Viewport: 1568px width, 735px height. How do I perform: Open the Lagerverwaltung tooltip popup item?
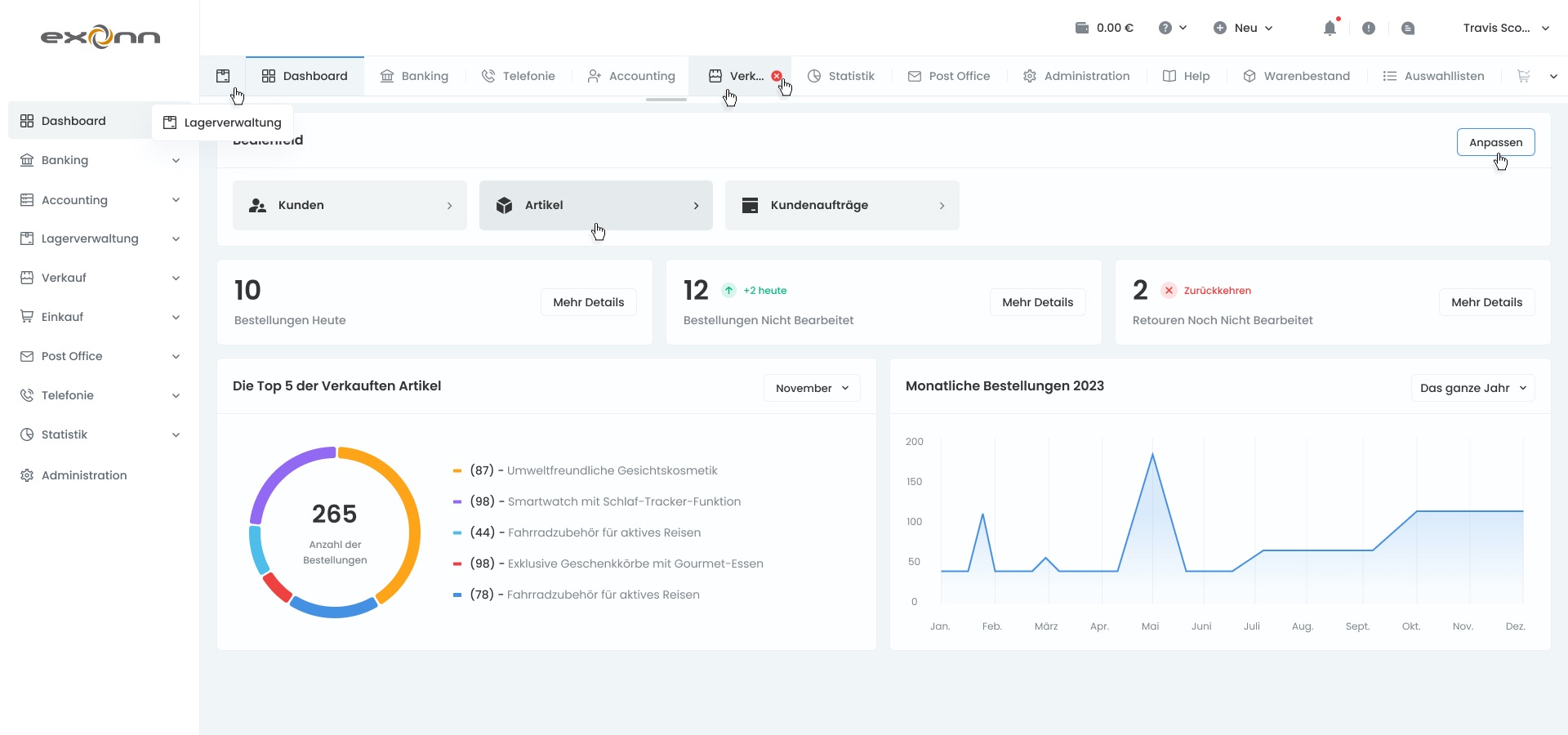click(223, 122)
